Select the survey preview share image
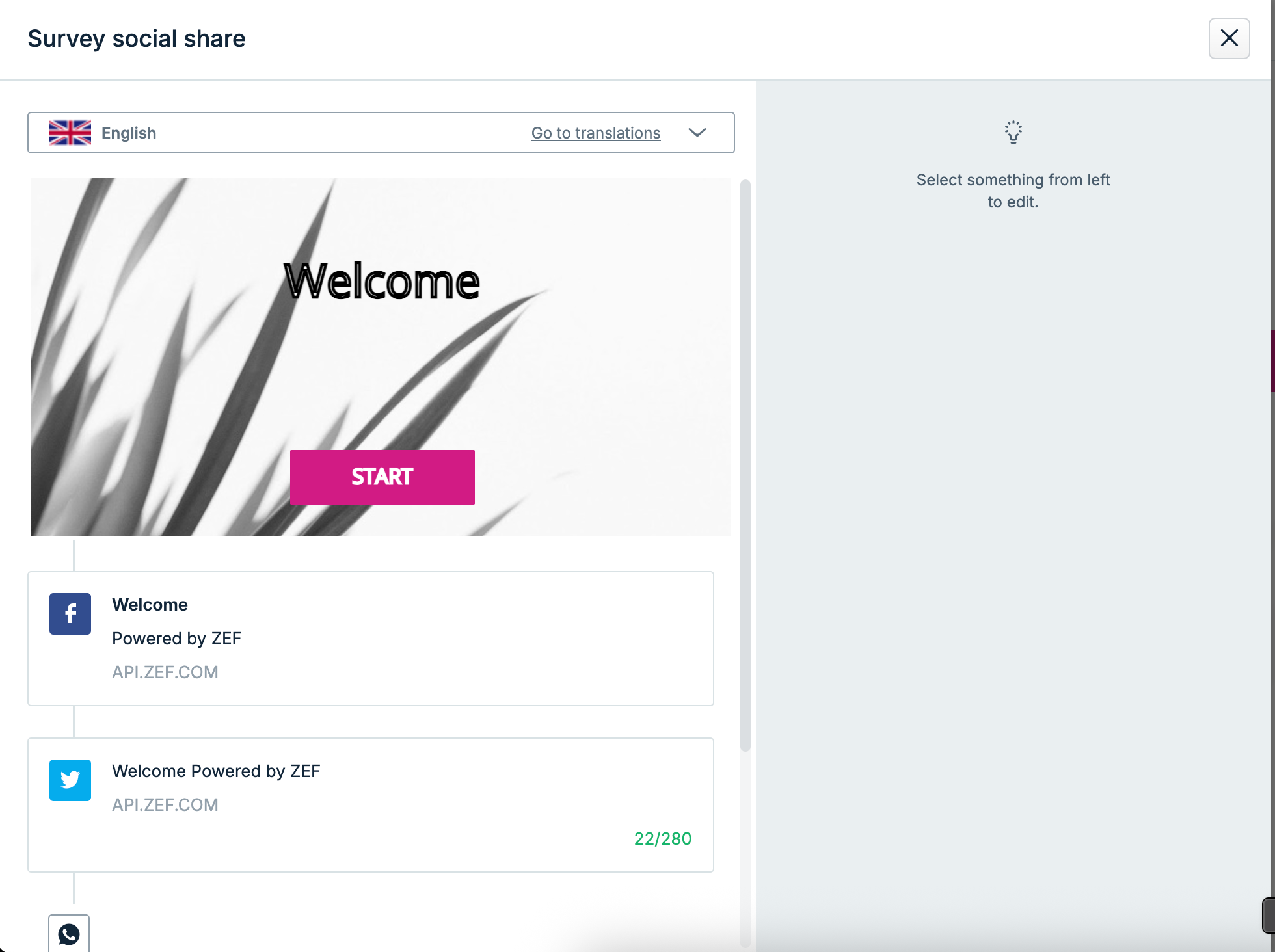The width and height of the screenshot is (1275, 952). coord(381,357)
